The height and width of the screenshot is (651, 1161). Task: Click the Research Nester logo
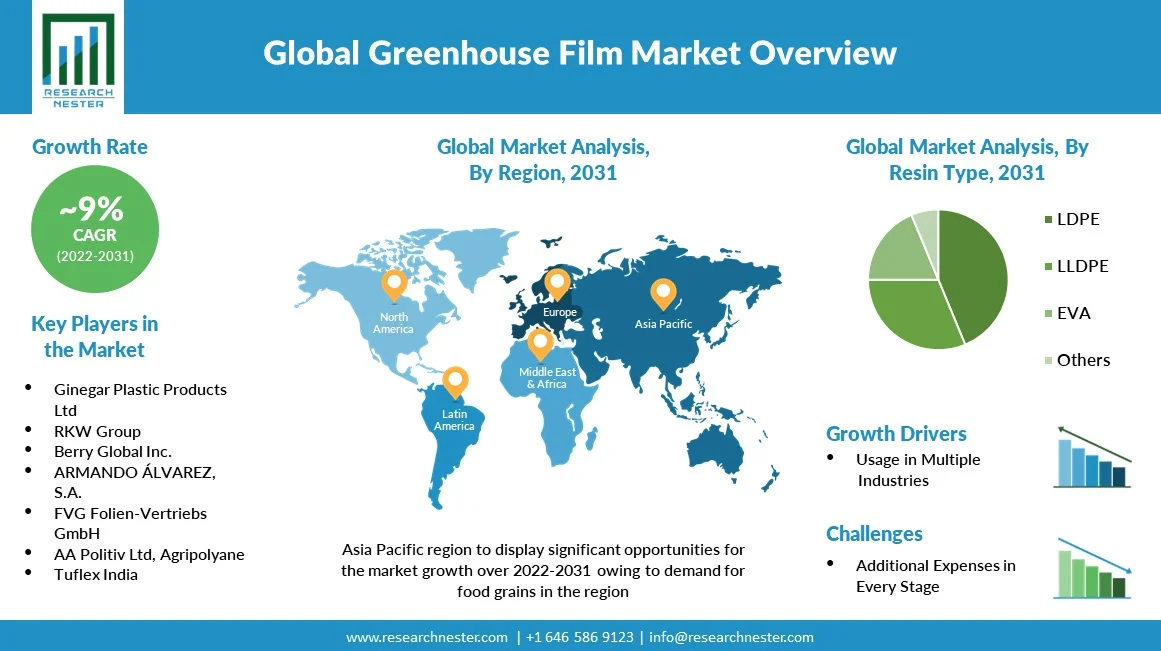(78, 58)
